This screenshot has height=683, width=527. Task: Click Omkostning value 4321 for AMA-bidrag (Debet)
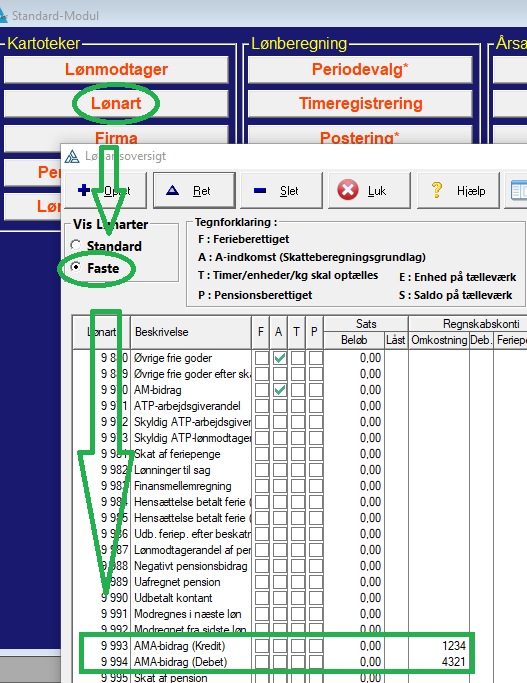pos(453,662)
